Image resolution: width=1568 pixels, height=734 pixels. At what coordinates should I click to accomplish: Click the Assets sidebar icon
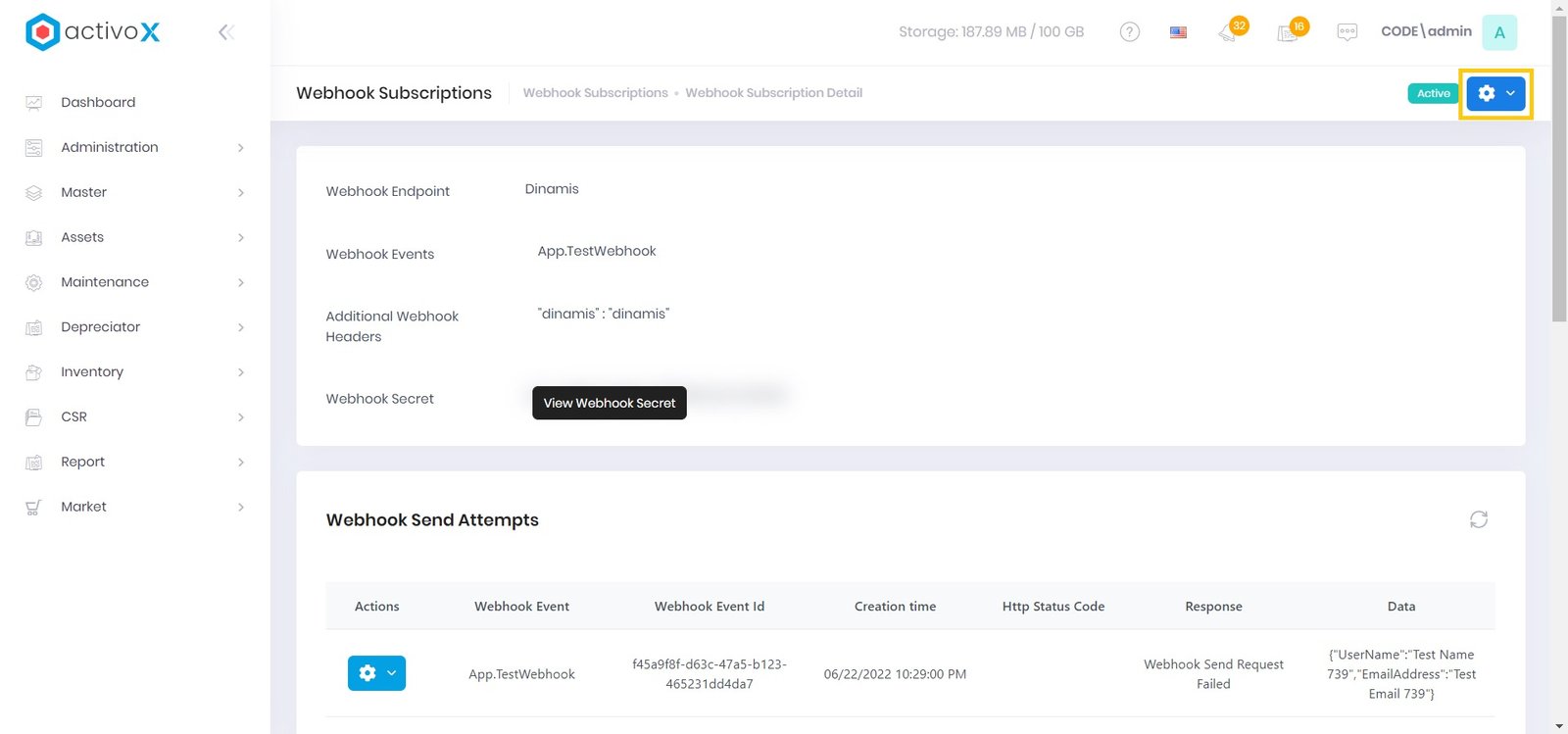point(33,238)
